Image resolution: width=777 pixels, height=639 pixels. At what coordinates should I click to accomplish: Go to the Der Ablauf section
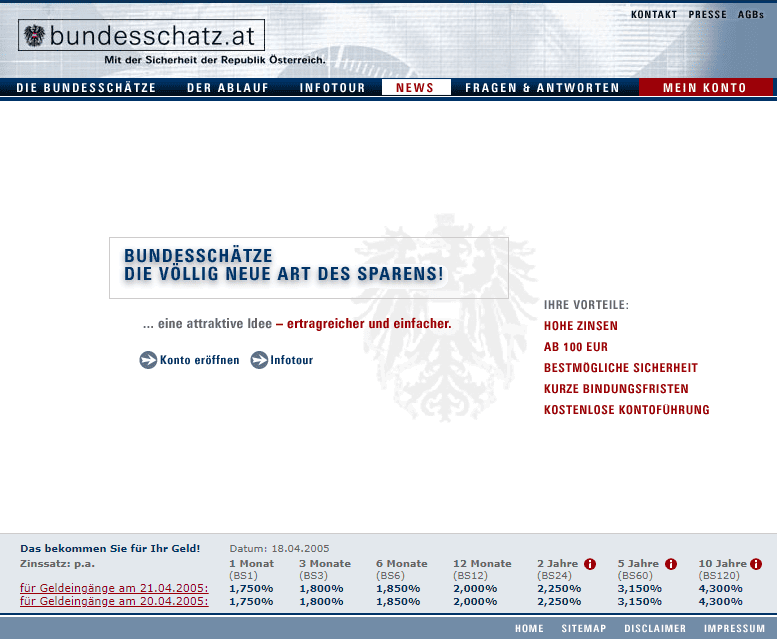227,88
